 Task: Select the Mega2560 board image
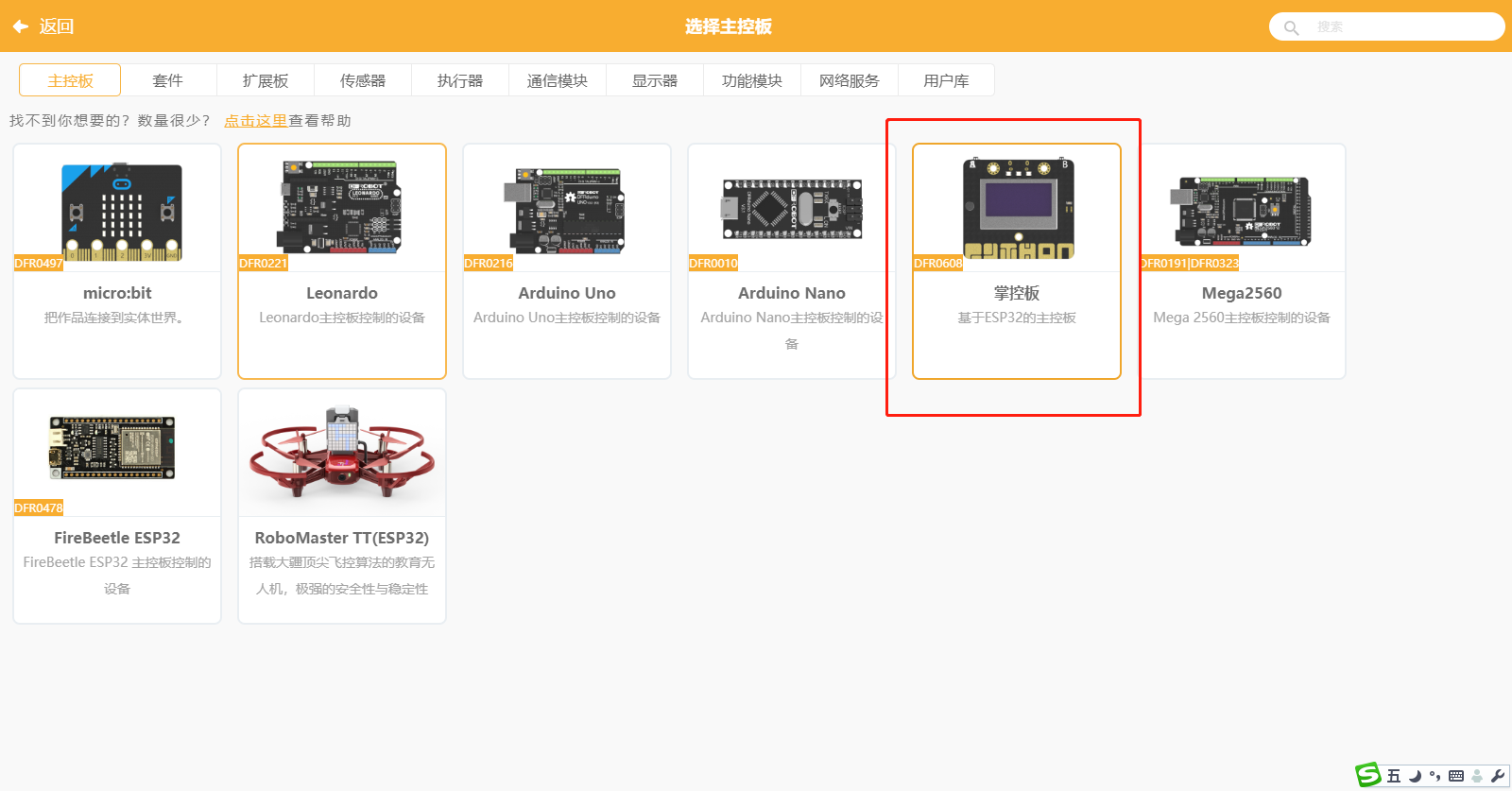[x=1241, y=211]
